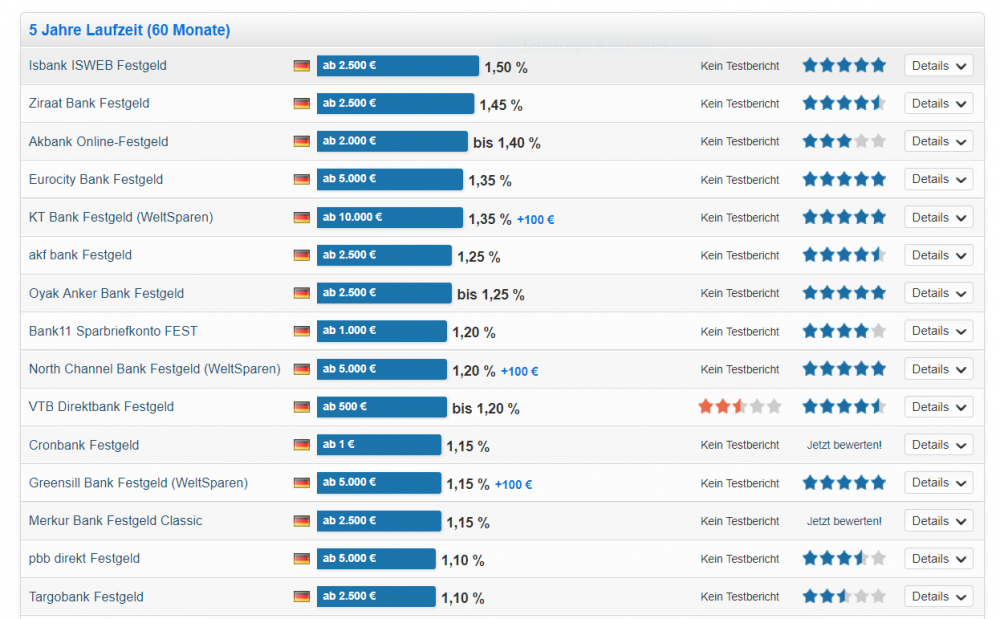The width and height of the screenshot is (1000, 619).
Task: Click the flag icon in the Targobank Festgeld row
Action: tap(302, 597)
